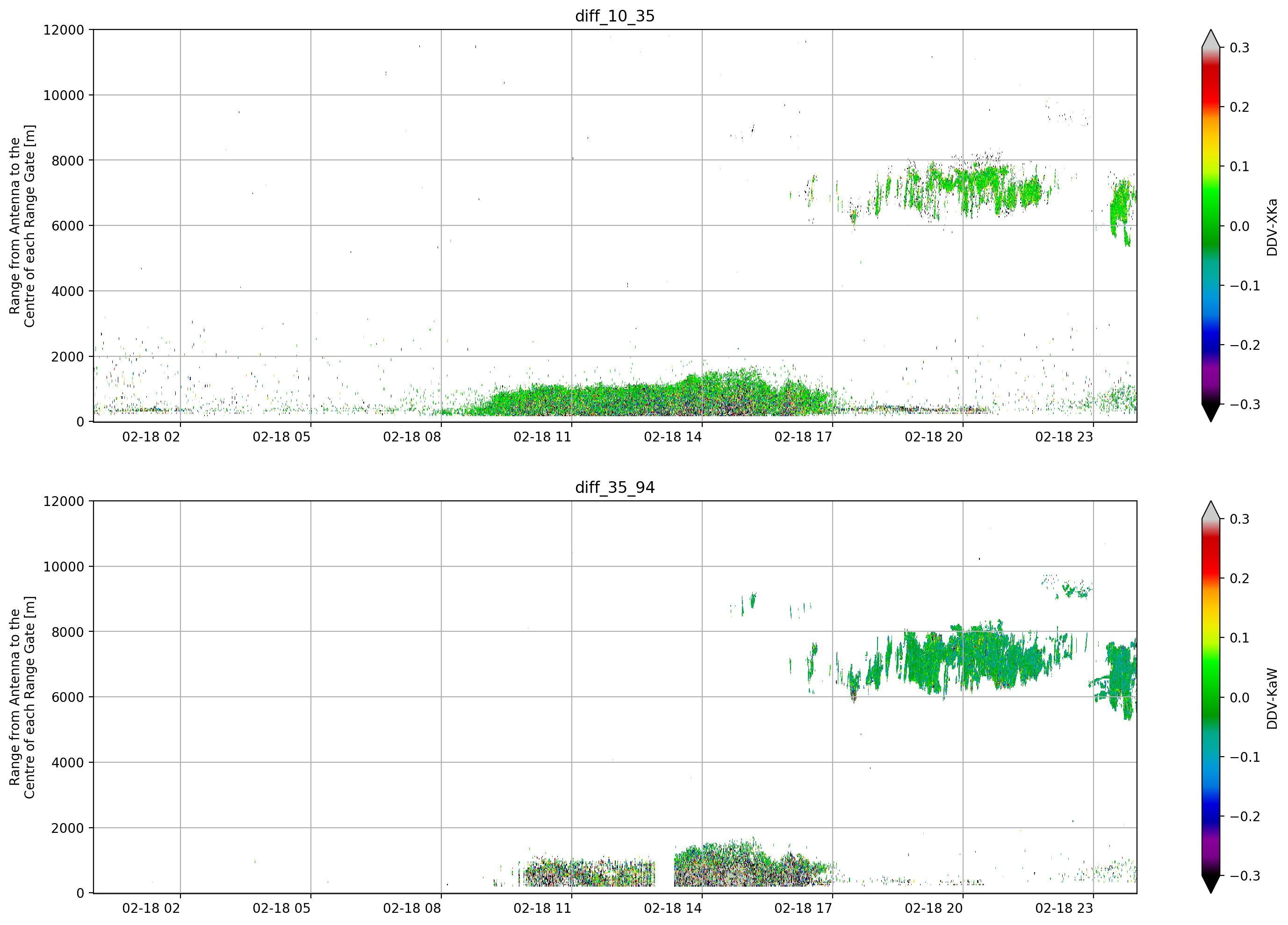1288x925 pixels.
Task: Click the DDV-KaW color scale bar
Action: 1211,697
